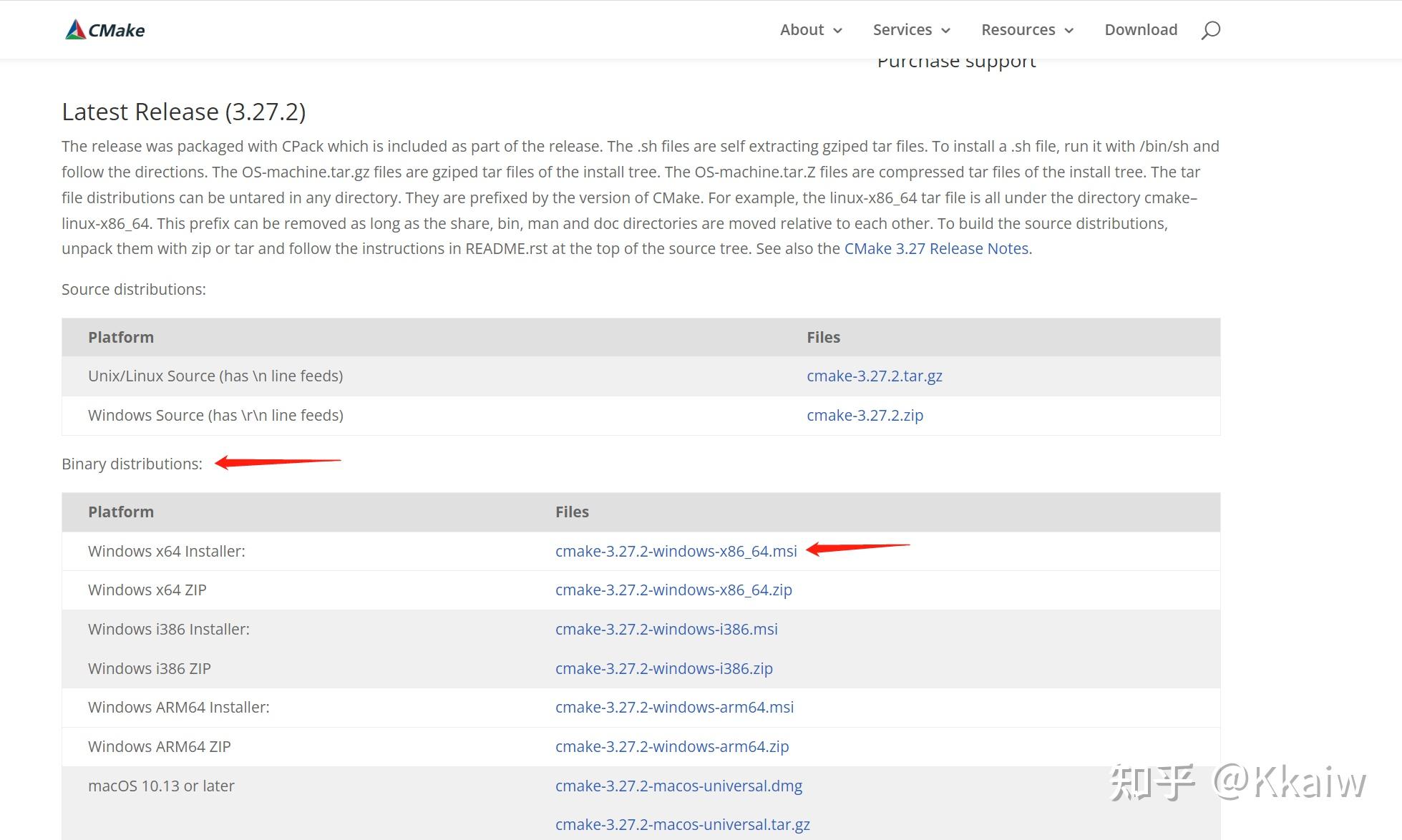Download cmake-3.27.2-windows-arm64.msi installer

[x=674, y=708]
